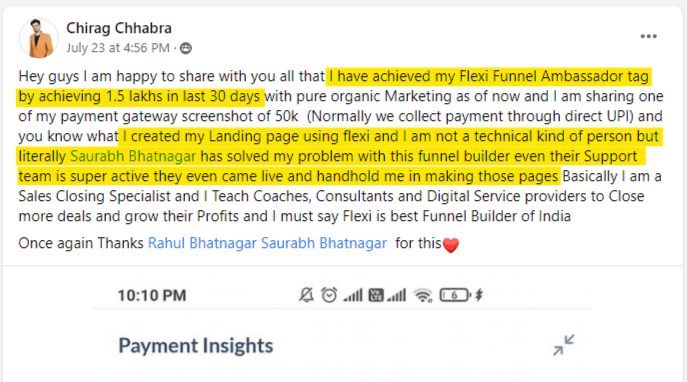Click the muted bell notification icon
687x382 pixels.
[x=306, y=295]
